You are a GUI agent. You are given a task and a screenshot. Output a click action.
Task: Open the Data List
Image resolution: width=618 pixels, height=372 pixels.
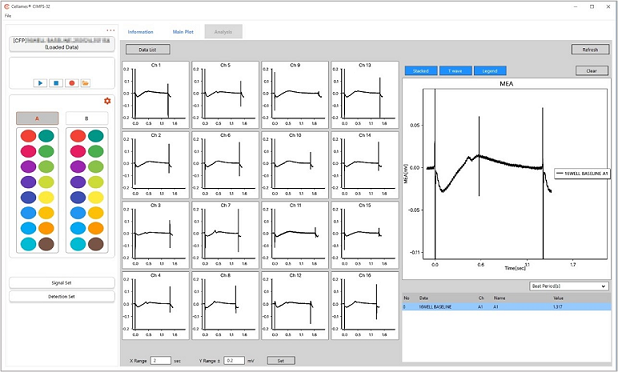click(148, 50)
